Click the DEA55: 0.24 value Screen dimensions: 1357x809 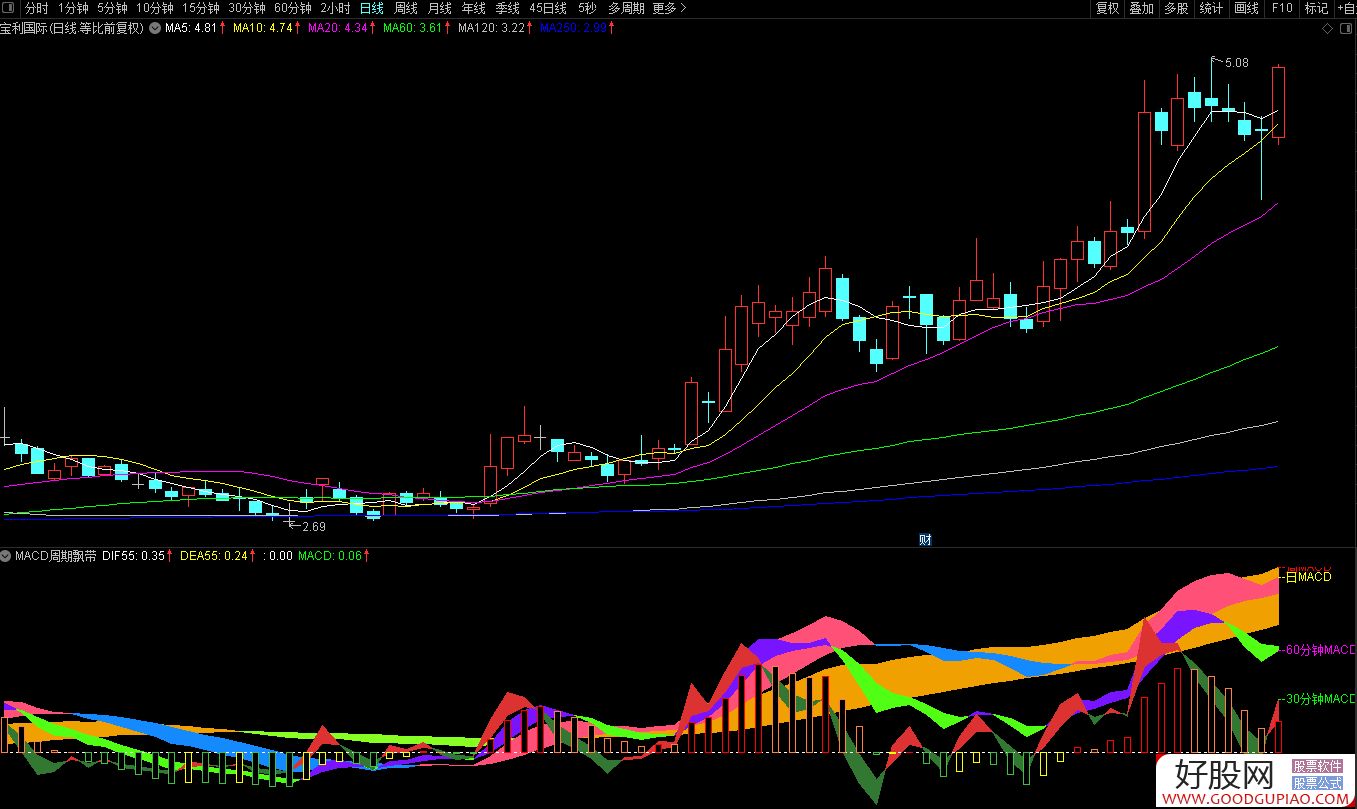click(213, 555)
